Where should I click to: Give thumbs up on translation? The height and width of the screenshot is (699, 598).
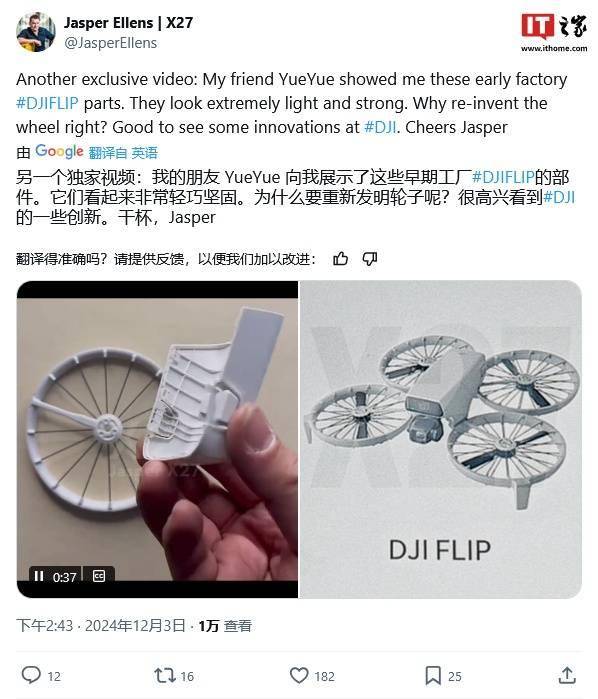pos(340,259)
